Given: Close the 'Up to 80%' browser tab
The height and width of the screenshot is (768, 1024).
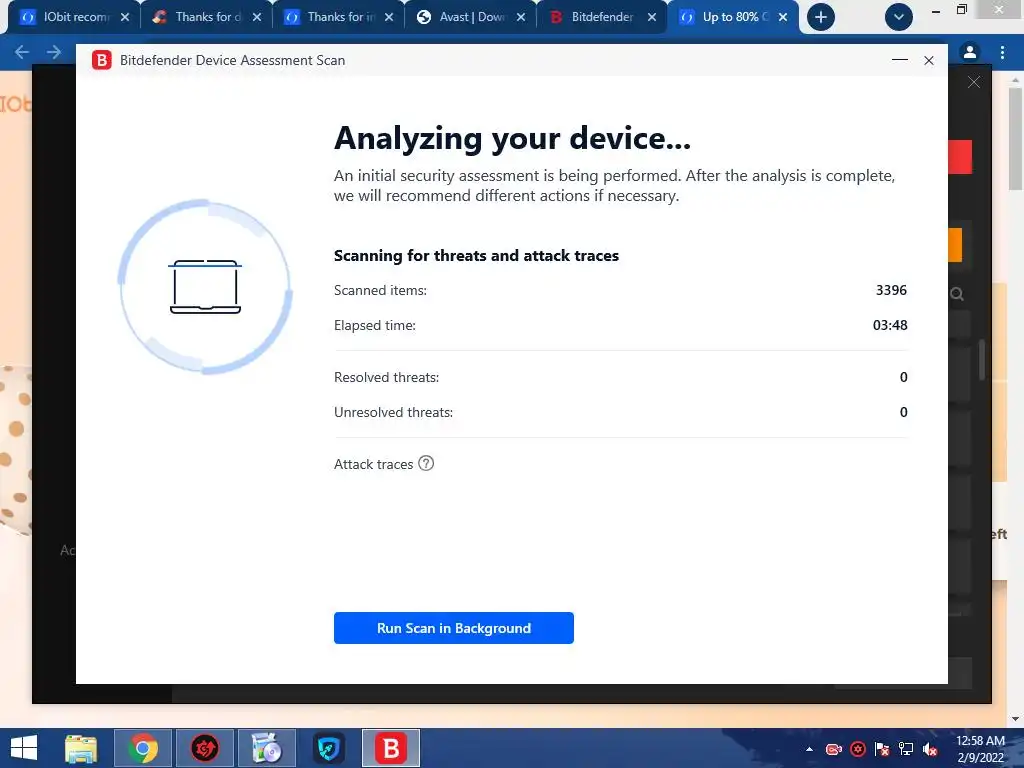Looking at the screenshot, I should [x=783, y=17].
